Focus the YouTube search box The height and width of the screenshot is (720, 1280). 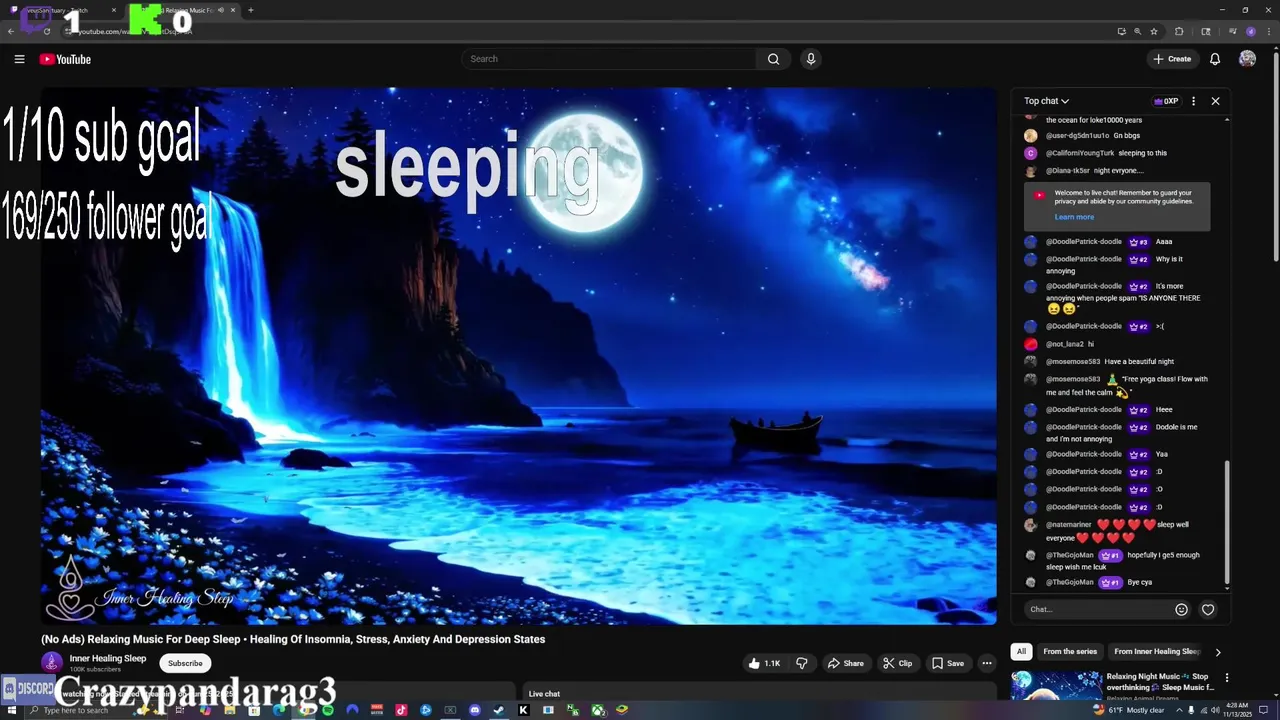610,59
